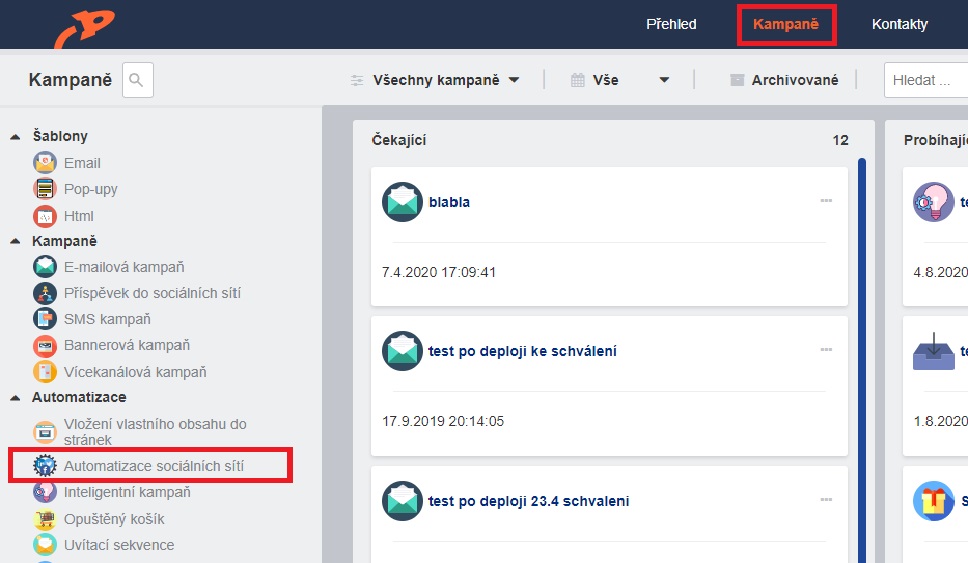Collapse the Šablony section
Image resolution: width=968 pixels, height=563 pixels.
coord(15,136)
